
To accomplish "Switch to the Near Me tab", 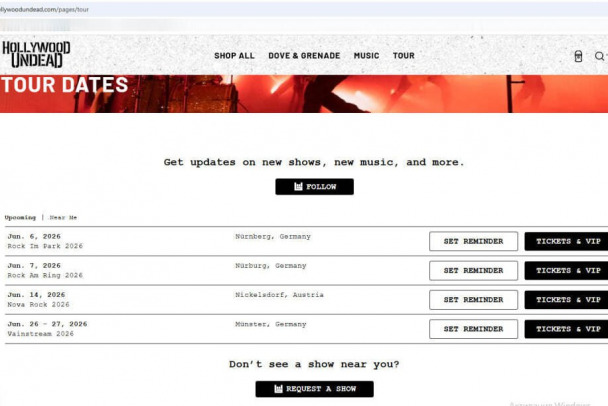I will (x=63, y=217).
